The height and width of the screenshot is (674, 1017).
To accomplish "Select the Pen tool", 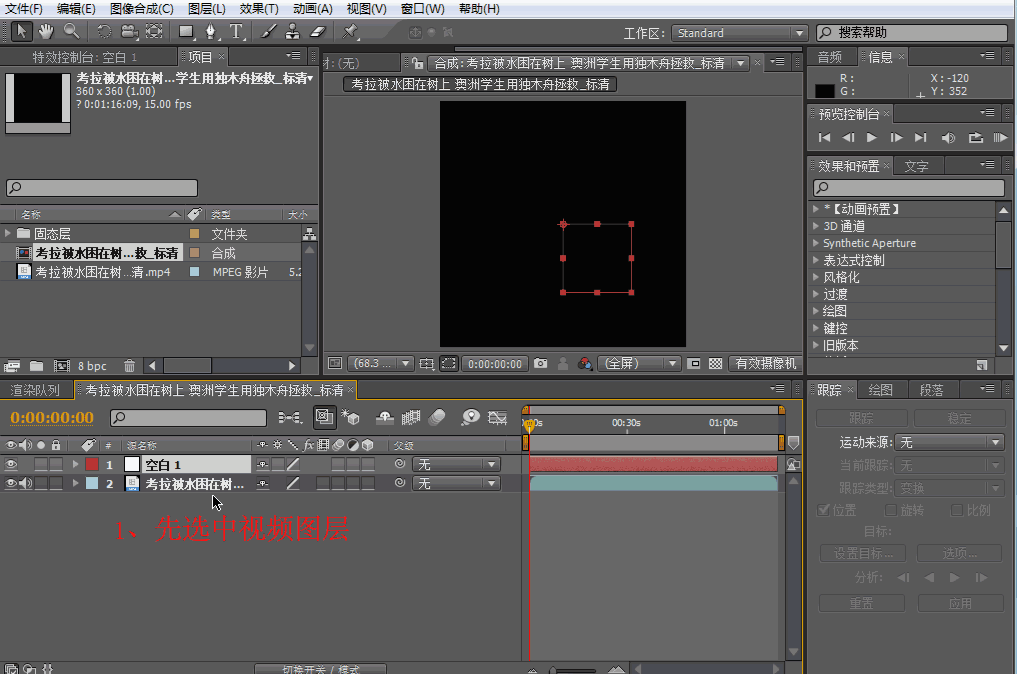I will (x=211, y=31).
